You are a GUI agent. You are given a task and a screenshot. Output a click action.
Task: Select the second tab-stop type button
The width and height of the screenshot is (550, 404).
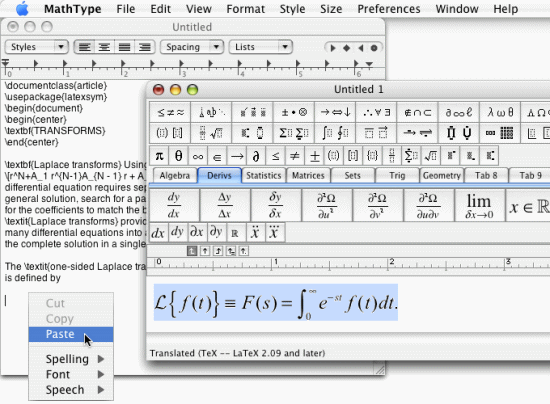pyautogui.click(x=205, y=251)
